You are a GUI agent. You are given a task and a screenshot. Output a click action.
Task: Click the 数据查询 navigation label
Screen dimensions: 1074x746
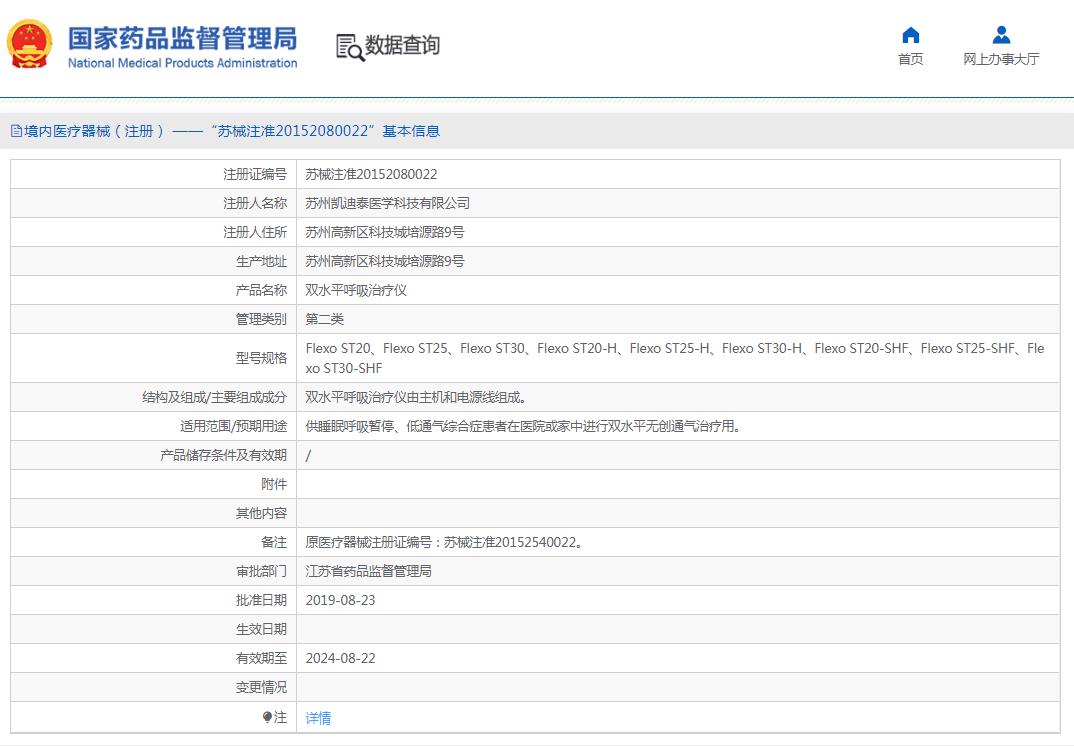(x=404, y=44)
